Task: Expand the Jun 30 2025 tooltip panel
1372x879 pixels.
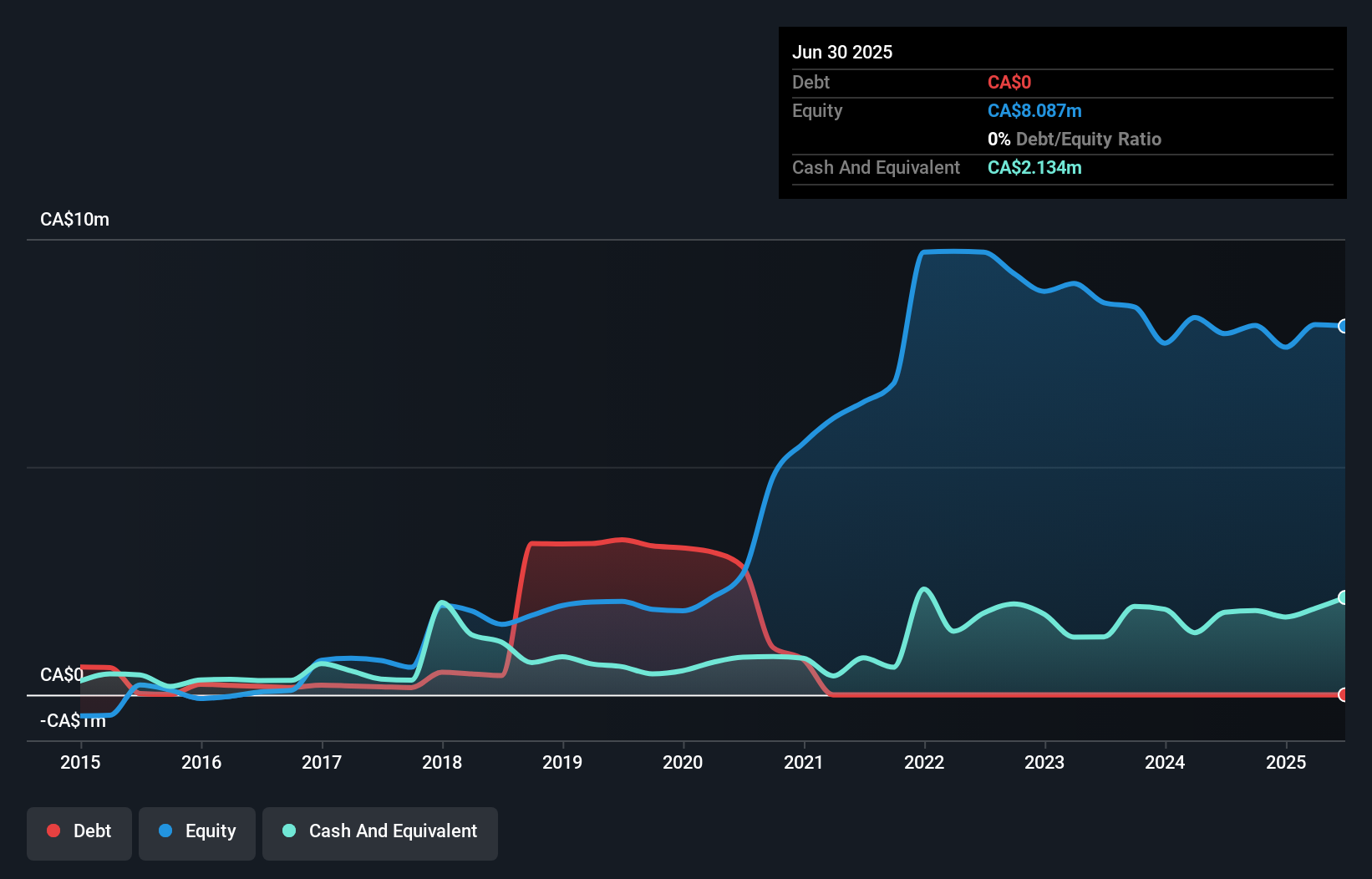Action: point(842,52)
